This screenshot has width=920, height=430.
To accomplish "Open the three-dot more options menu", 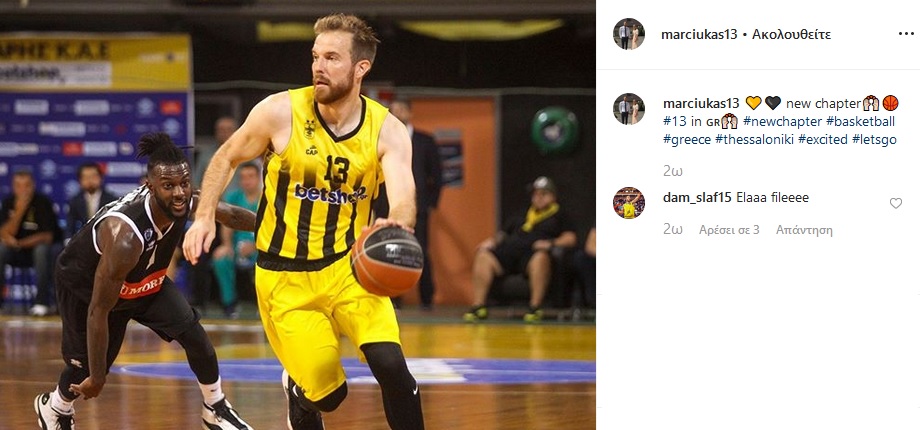I will (x=906, y=34).
